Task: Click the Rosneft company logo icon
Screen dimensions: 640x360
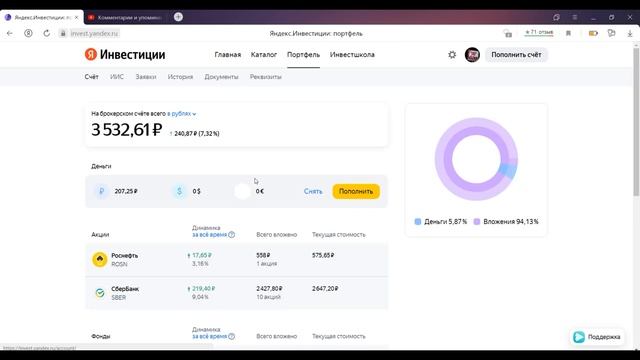Action: pos(100,259)
